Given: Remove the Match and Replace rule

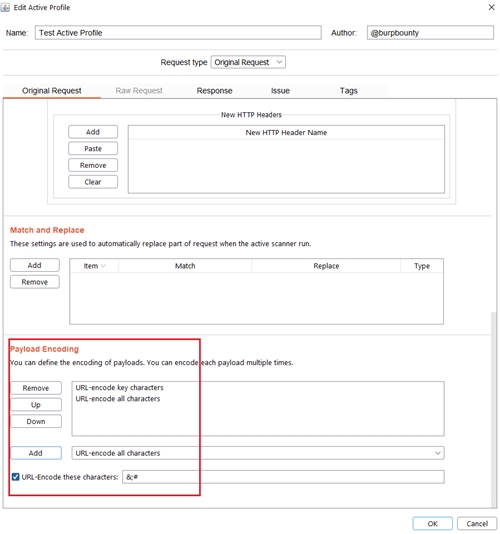Looking at the screenshot, I should [35, 282].
